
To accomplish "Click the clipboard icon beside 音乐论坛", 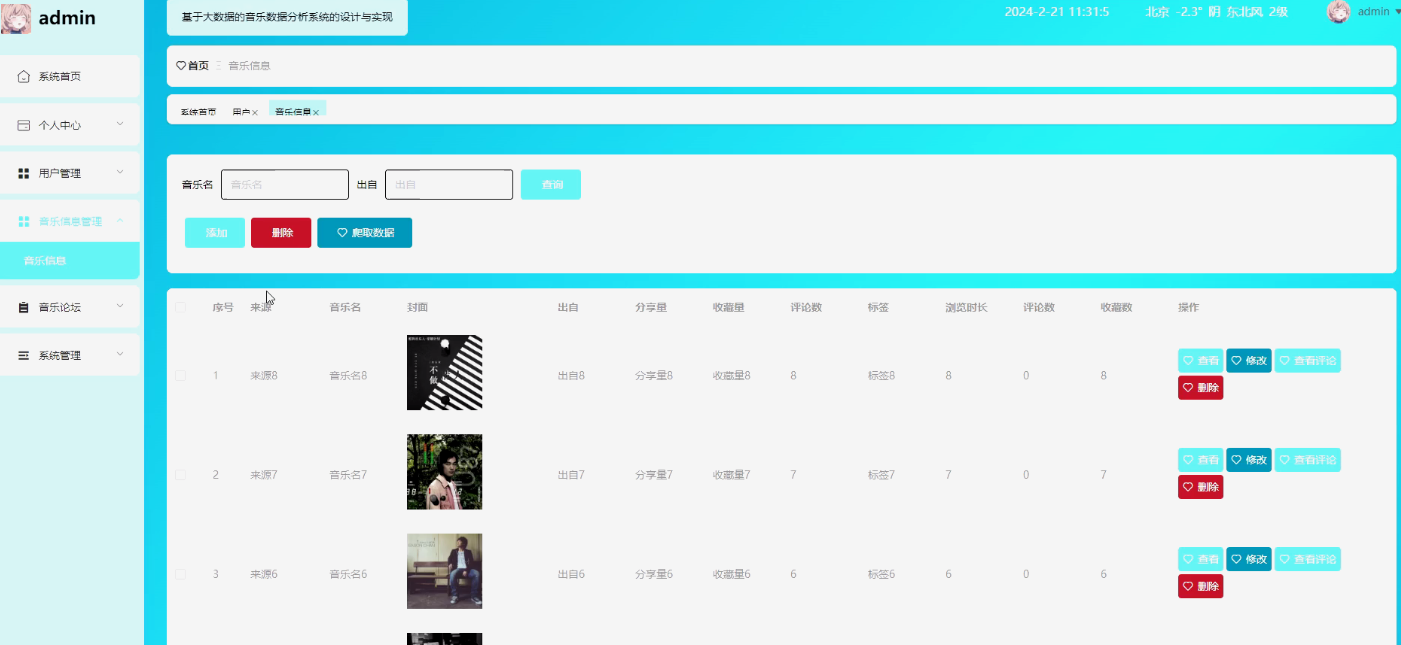I will point(24,307).
